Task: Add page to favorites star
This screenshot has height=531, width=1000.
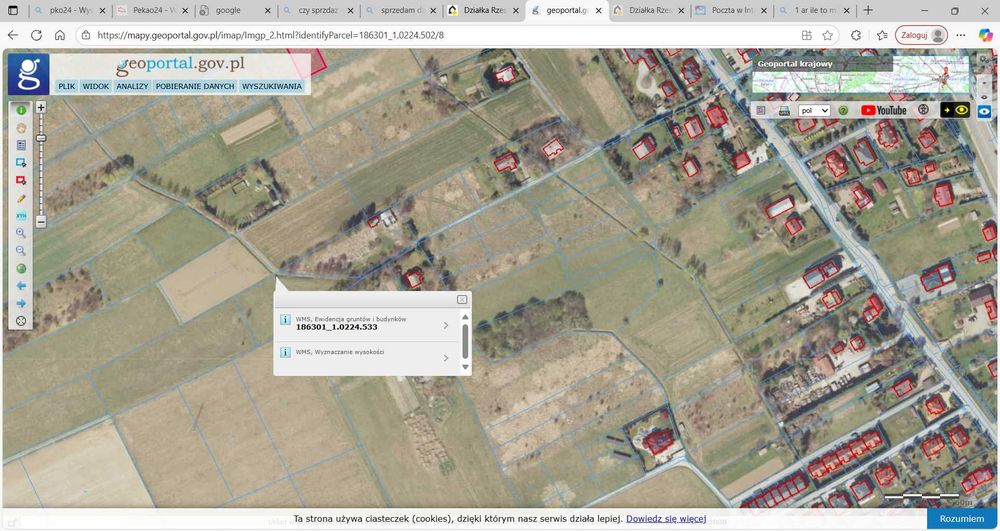Action: [x=828, y=35]
